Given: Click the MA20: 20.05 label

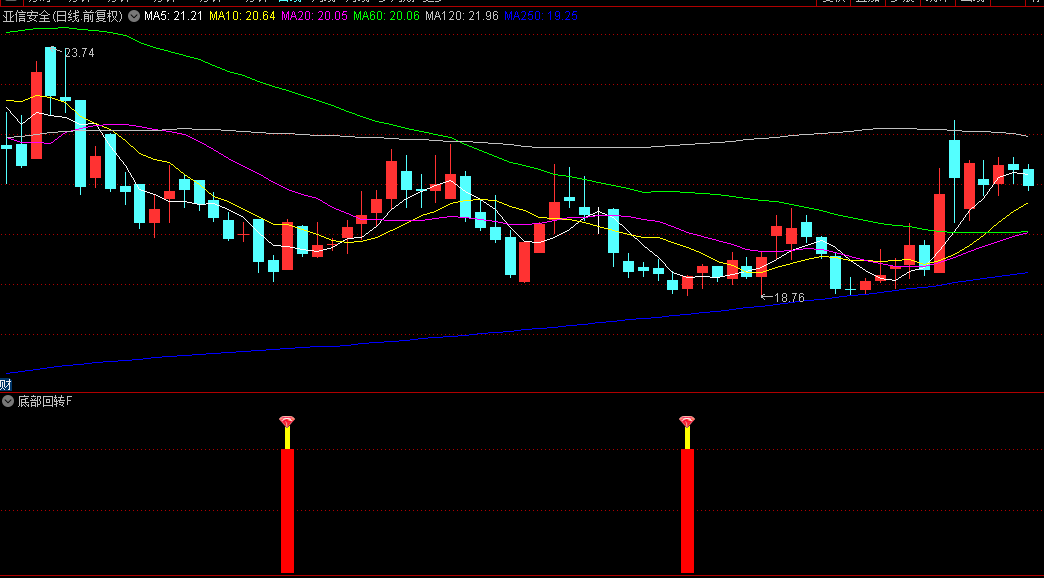Looking at the screenshot, I should click(x=314, y=16).
